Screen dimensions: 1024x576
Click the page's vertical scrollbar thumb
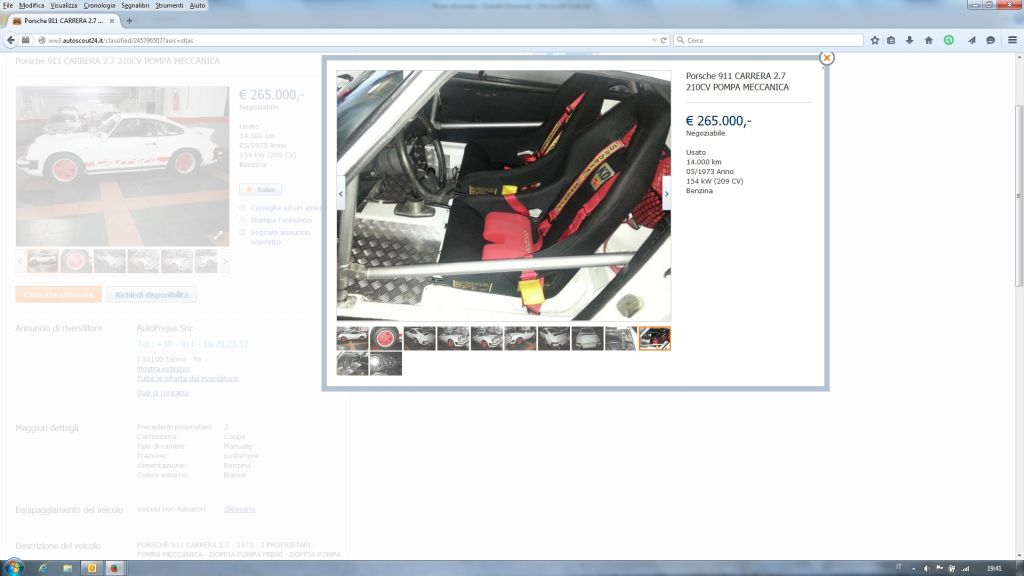[1019, 196]
